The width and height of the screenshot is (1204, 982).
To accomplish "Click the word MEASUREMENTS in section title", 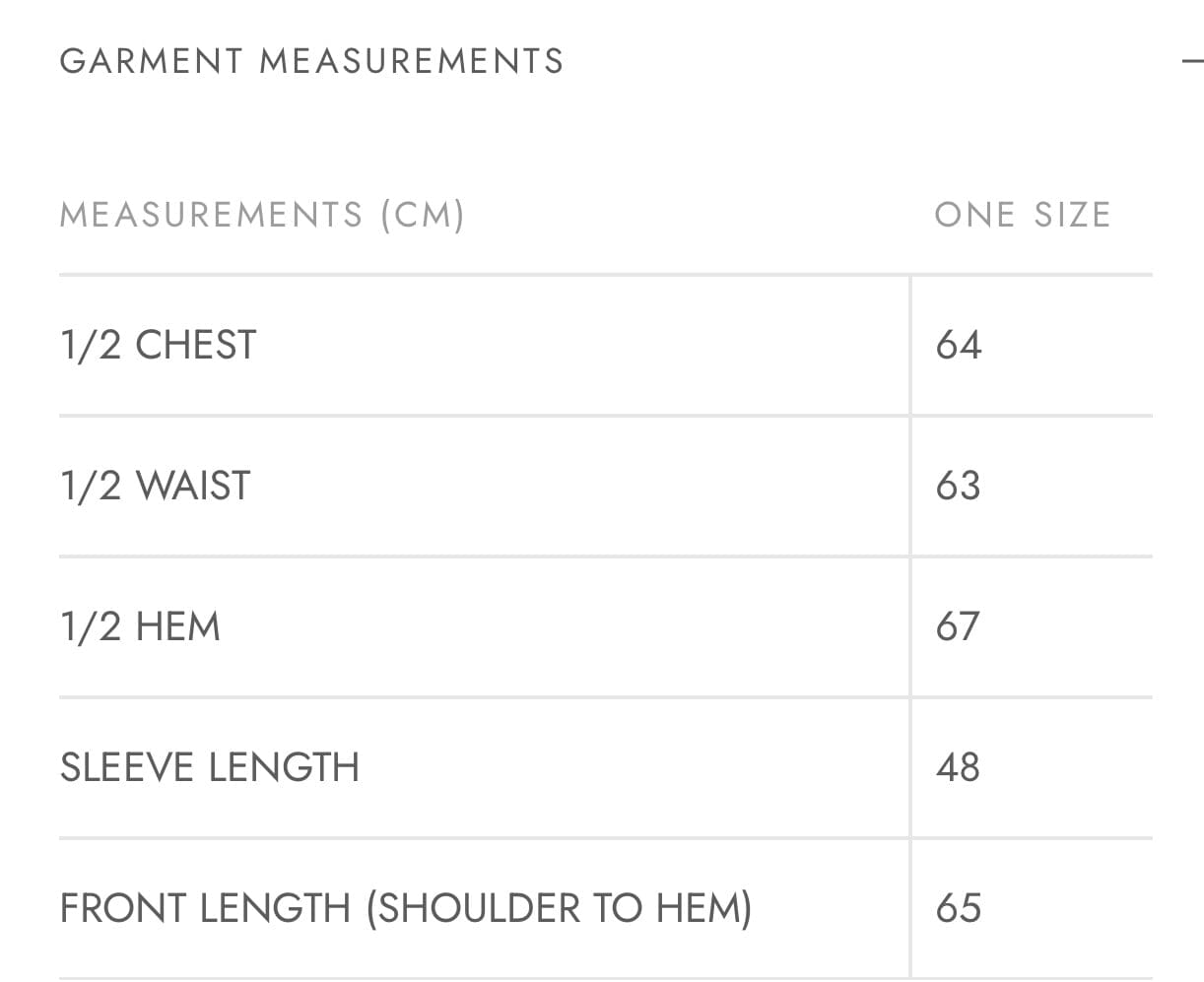I will coord(411,61).
